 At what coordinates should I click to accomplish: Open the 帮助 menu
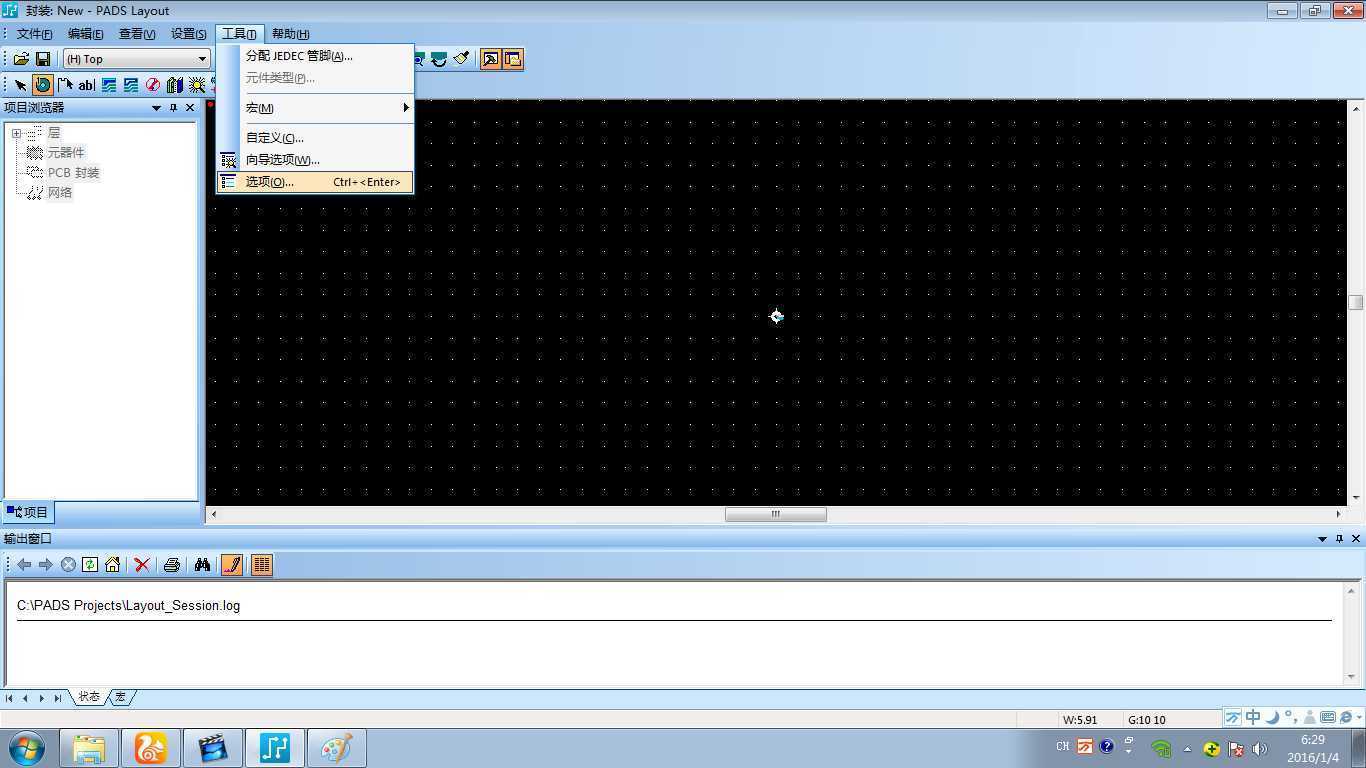pos(291,34)
